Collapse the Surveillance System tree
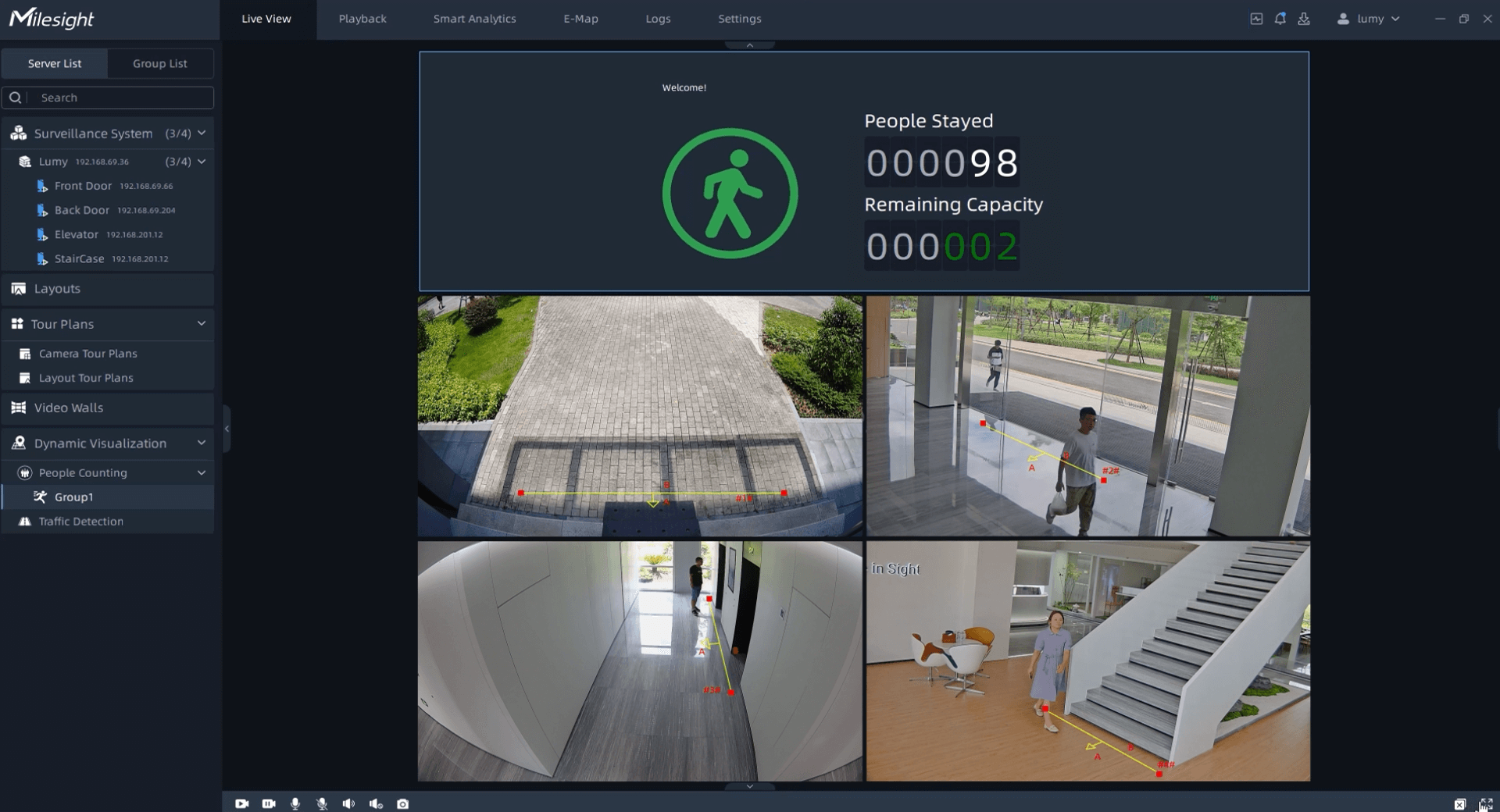The height and width of the screenshot is (812, 1500). 202,134
